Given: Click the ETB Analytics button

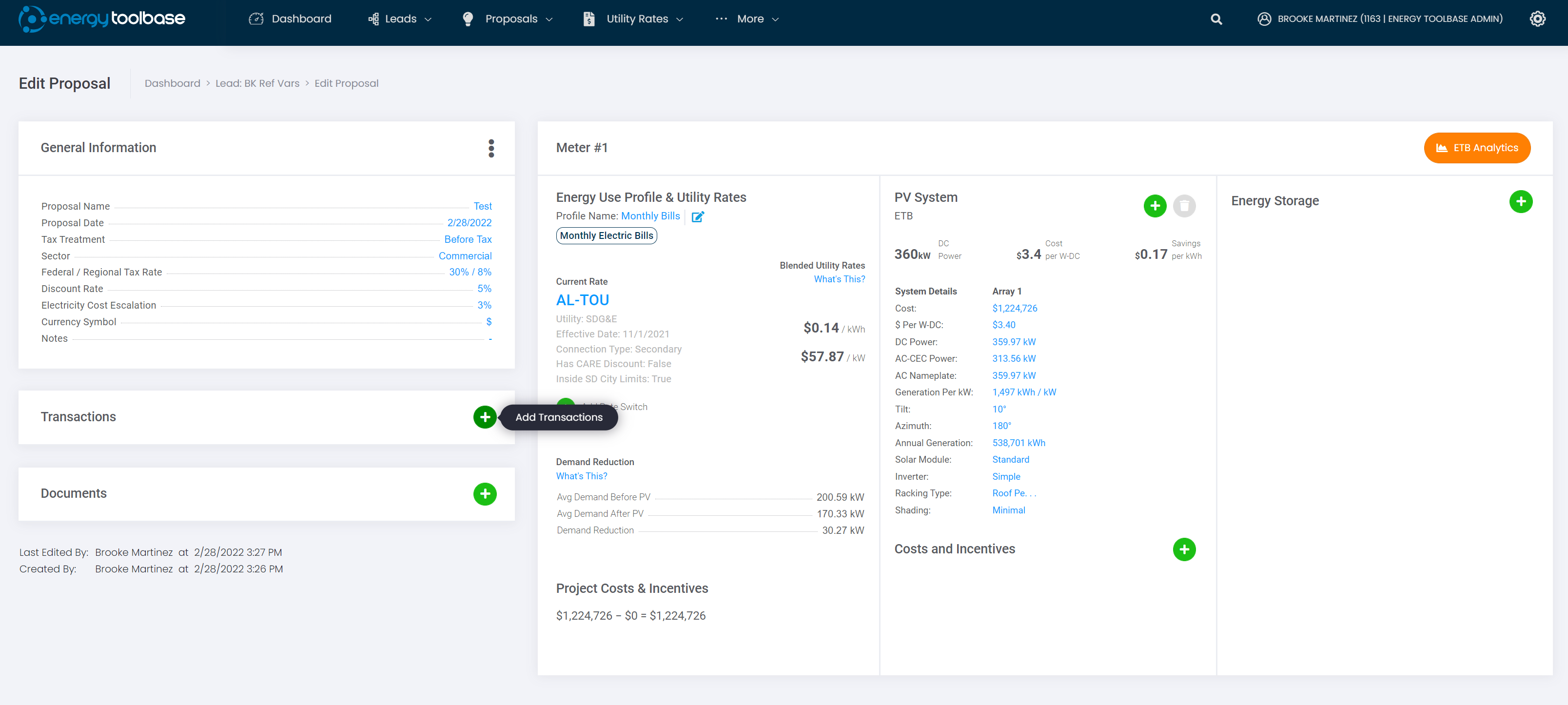Looking at the screenshot, I should pos(1477,148).
